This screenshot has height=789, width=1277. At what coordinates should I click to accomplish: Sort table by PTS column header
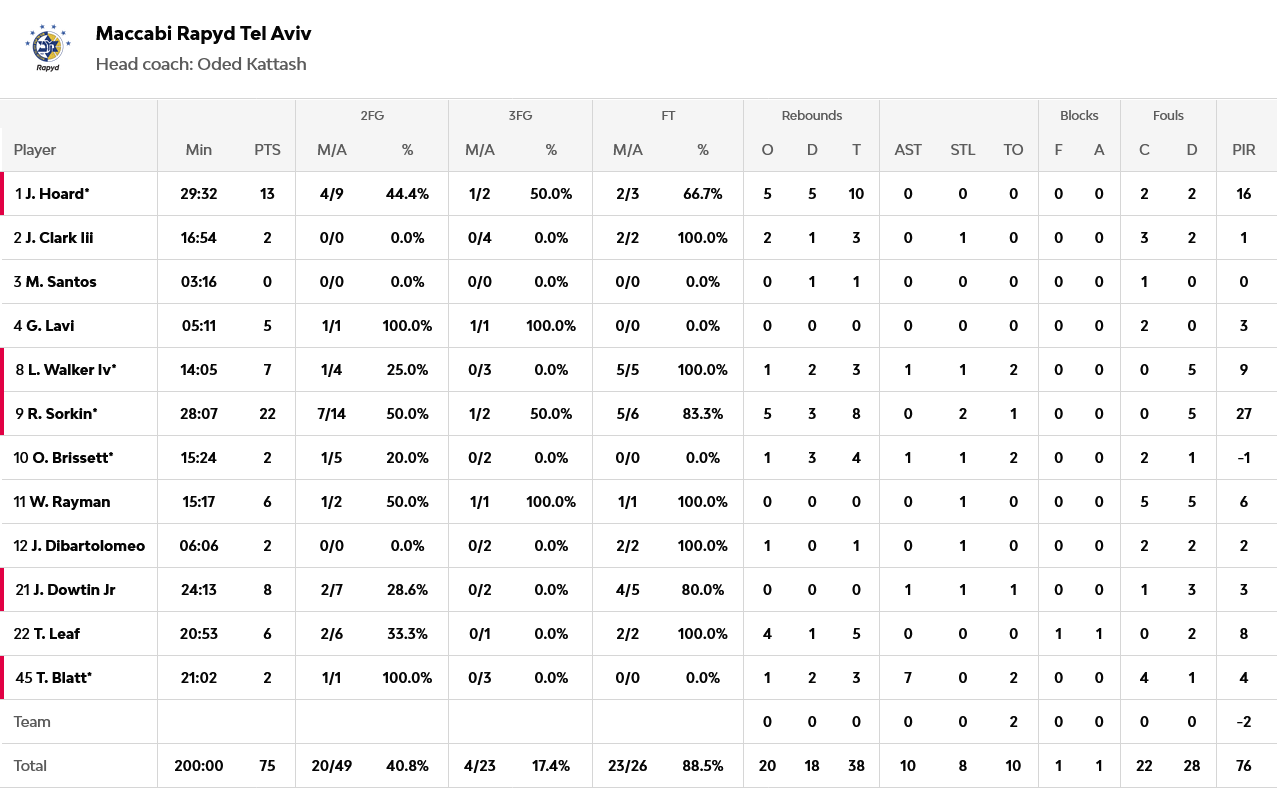tap(267, 150)
